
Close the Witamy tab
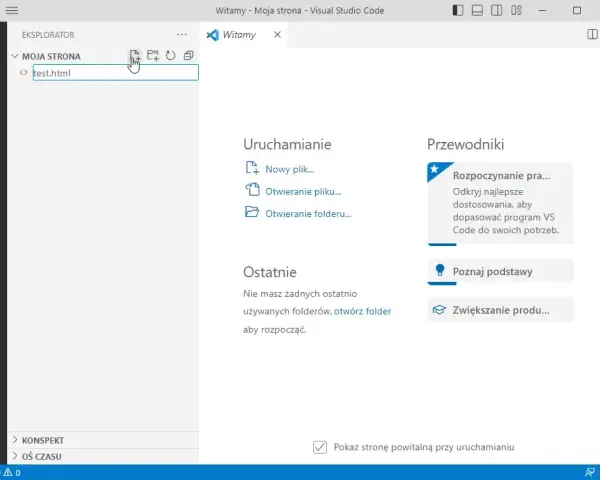pos(277,35)
